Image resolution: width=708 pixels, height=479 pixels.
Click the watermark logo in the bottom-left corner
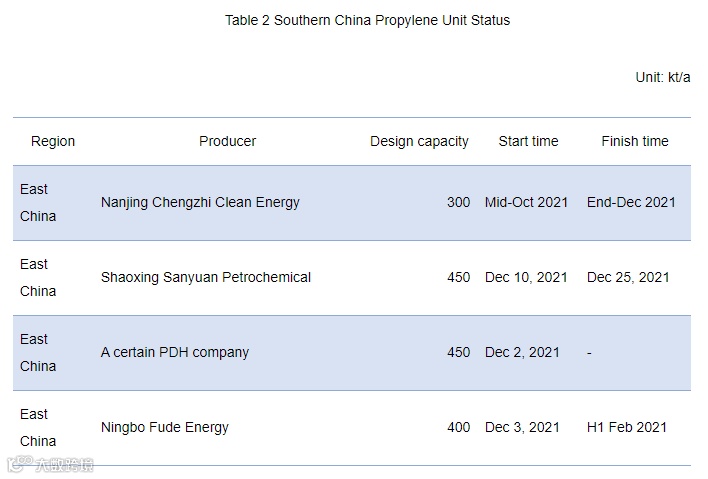pos(50,464)
